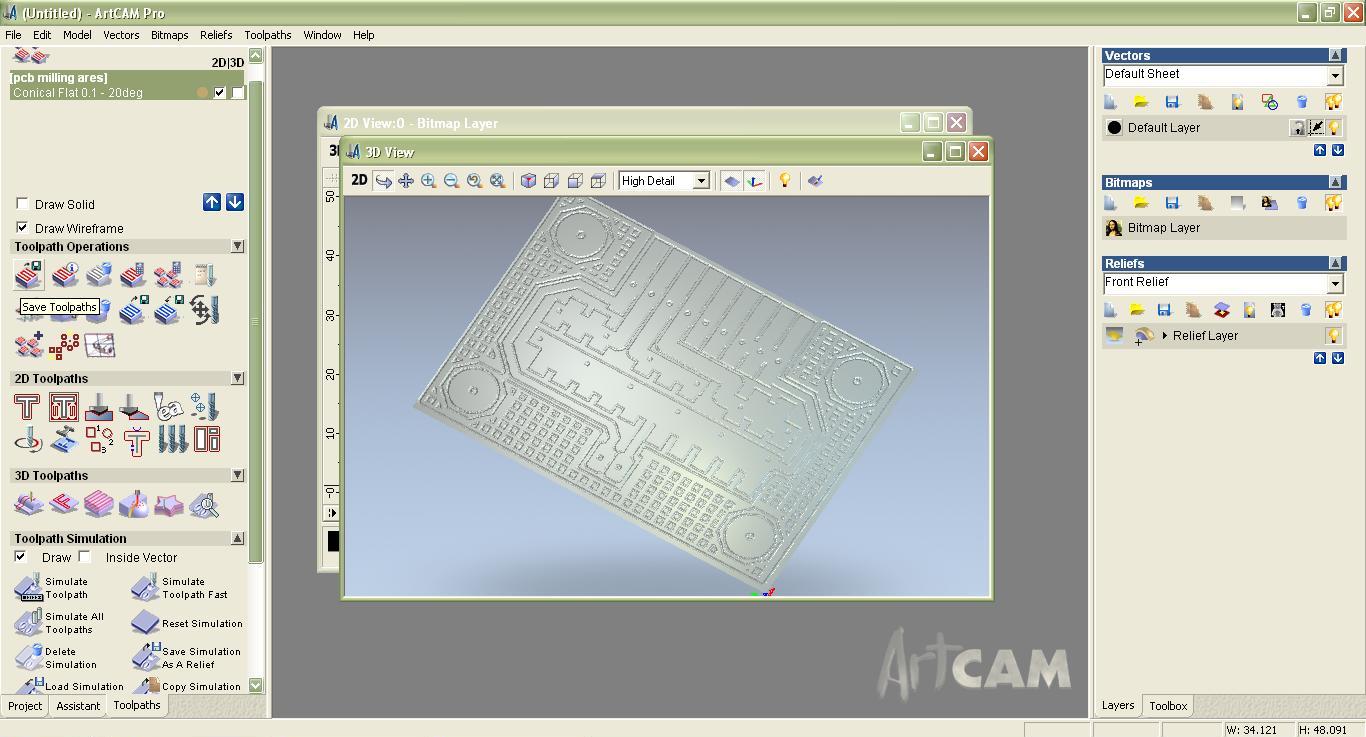This screenshot has height=737, width=1366.
Task: Open the Front Relief dropdown
Action: (1335, 284)
